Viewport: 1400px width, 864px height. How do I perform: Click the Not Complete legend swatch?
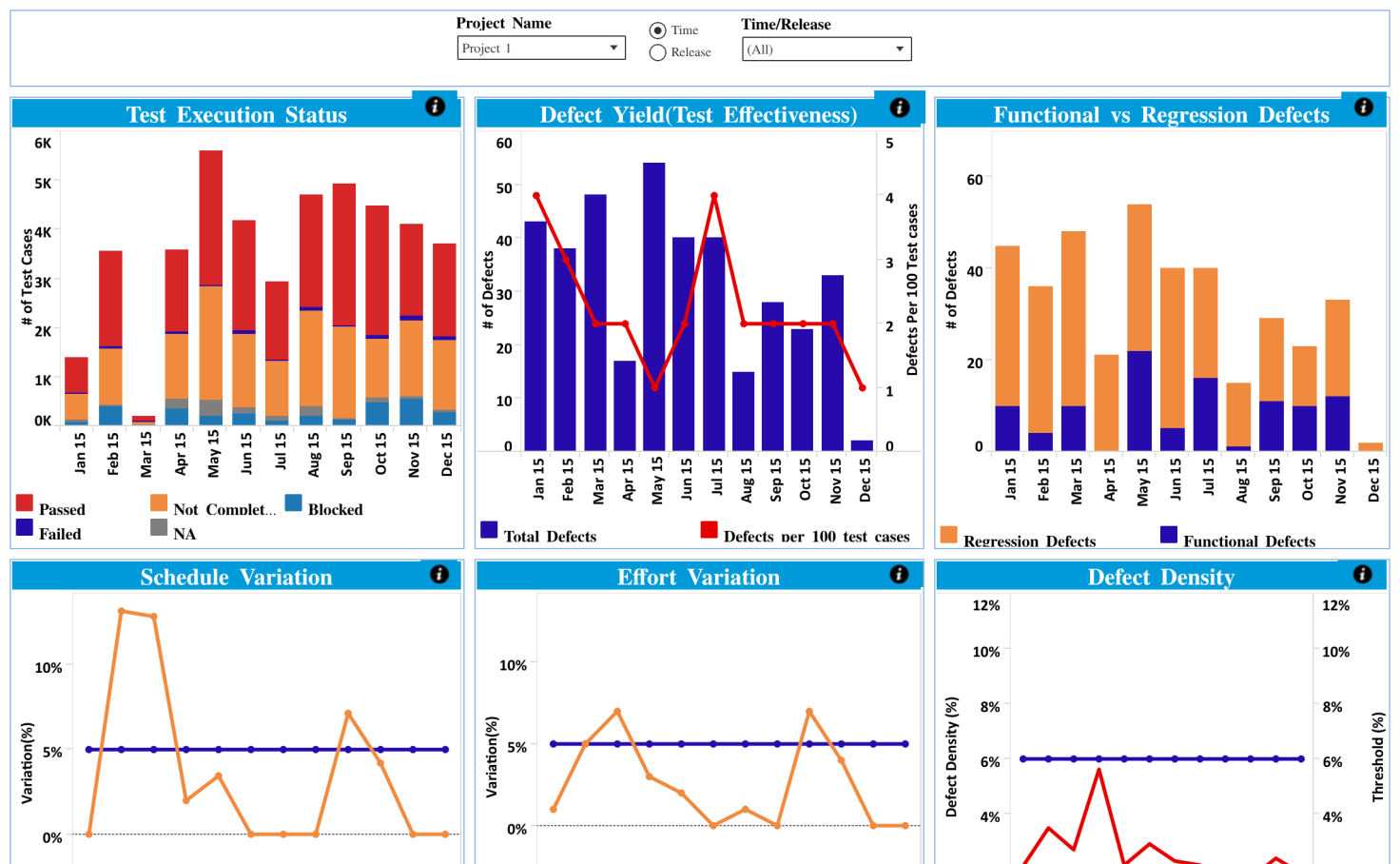(159, 502)
